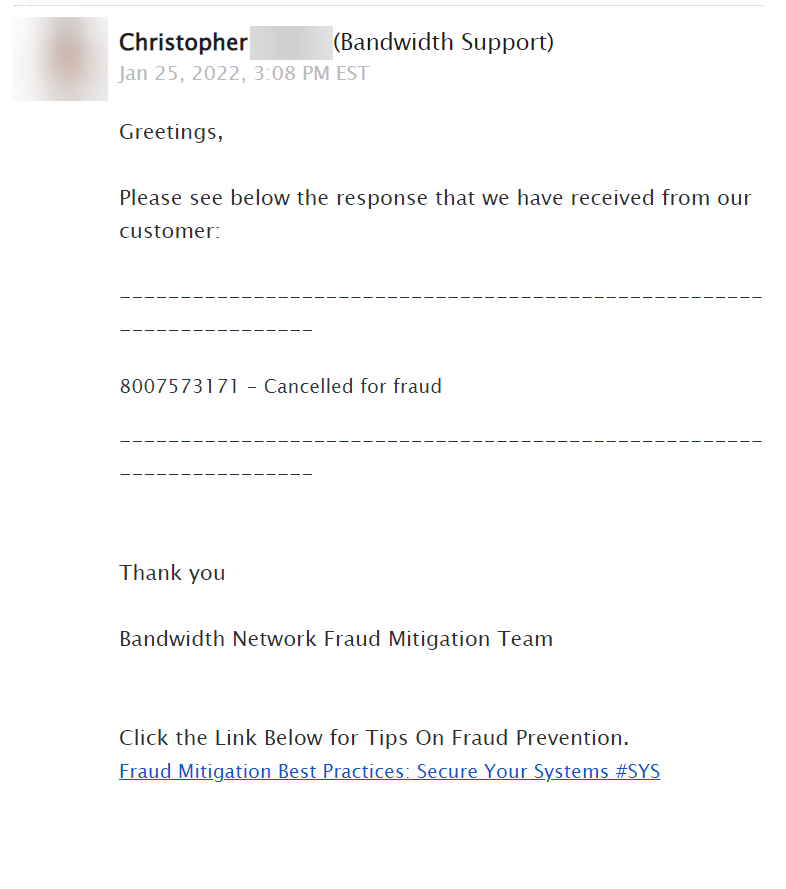Image resolution: width=786 pixels, height=889 pixels.
Task: Open the Fraud Mitigation Best Practices link
Action: (x=389, y=772)
